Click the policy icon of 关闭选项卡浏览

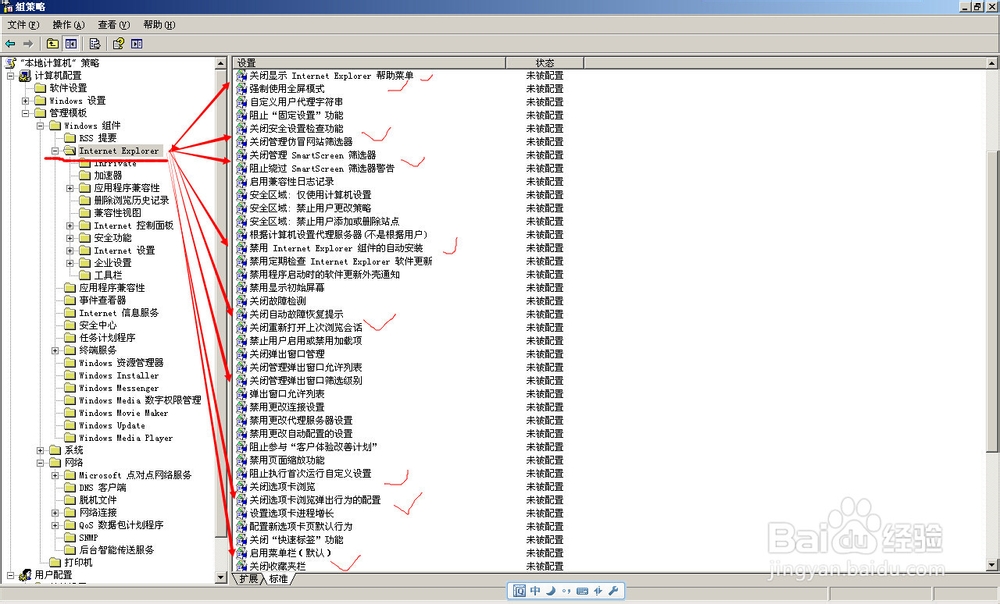click(242, 487)
